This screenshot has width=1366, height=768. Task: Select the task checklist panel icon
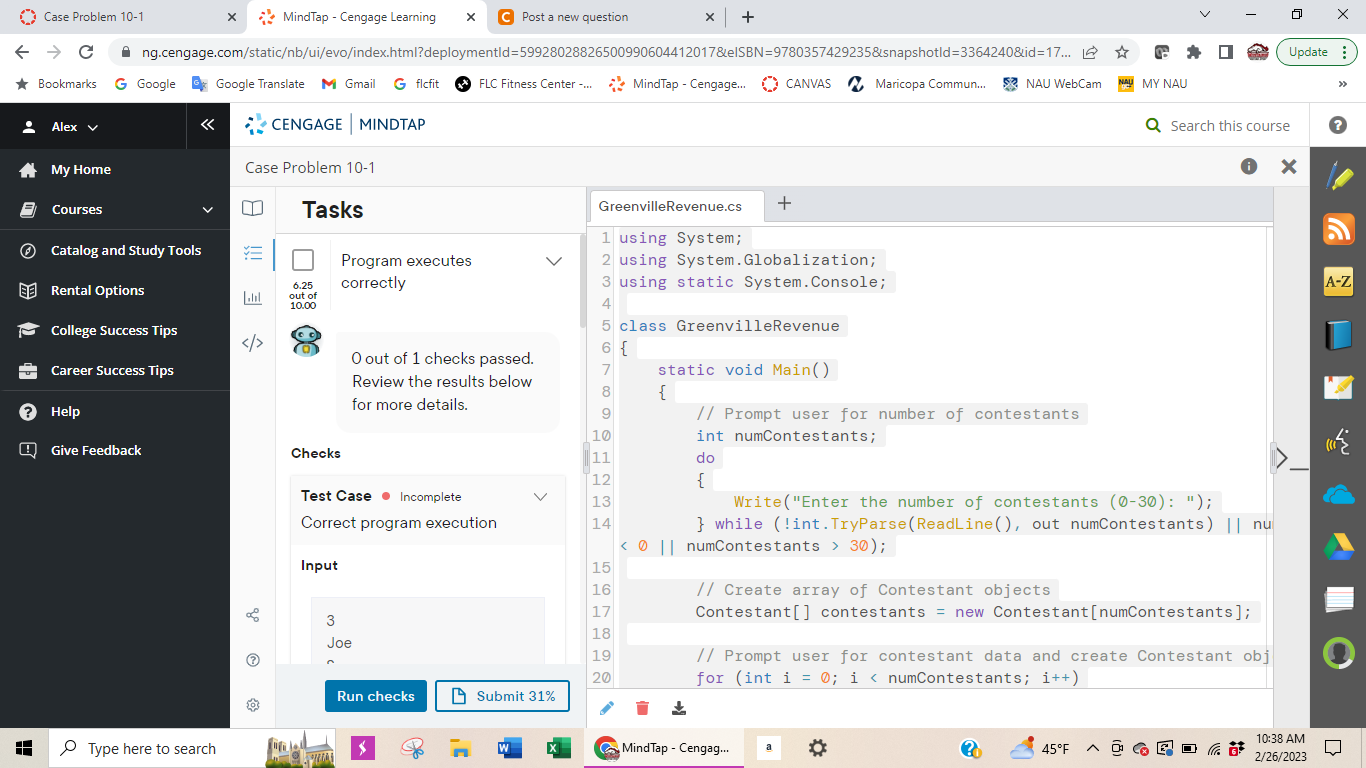point(253,254)
